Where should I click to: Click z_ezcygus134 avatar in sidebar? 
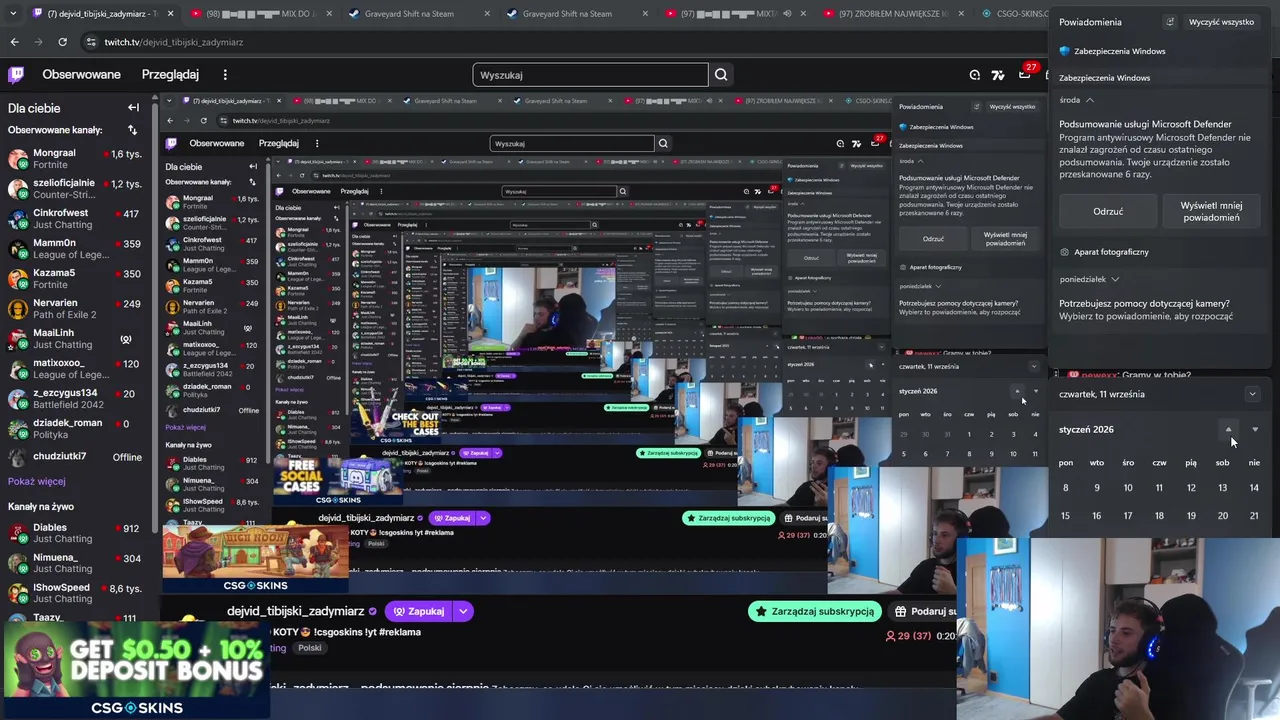coord(18,399)
